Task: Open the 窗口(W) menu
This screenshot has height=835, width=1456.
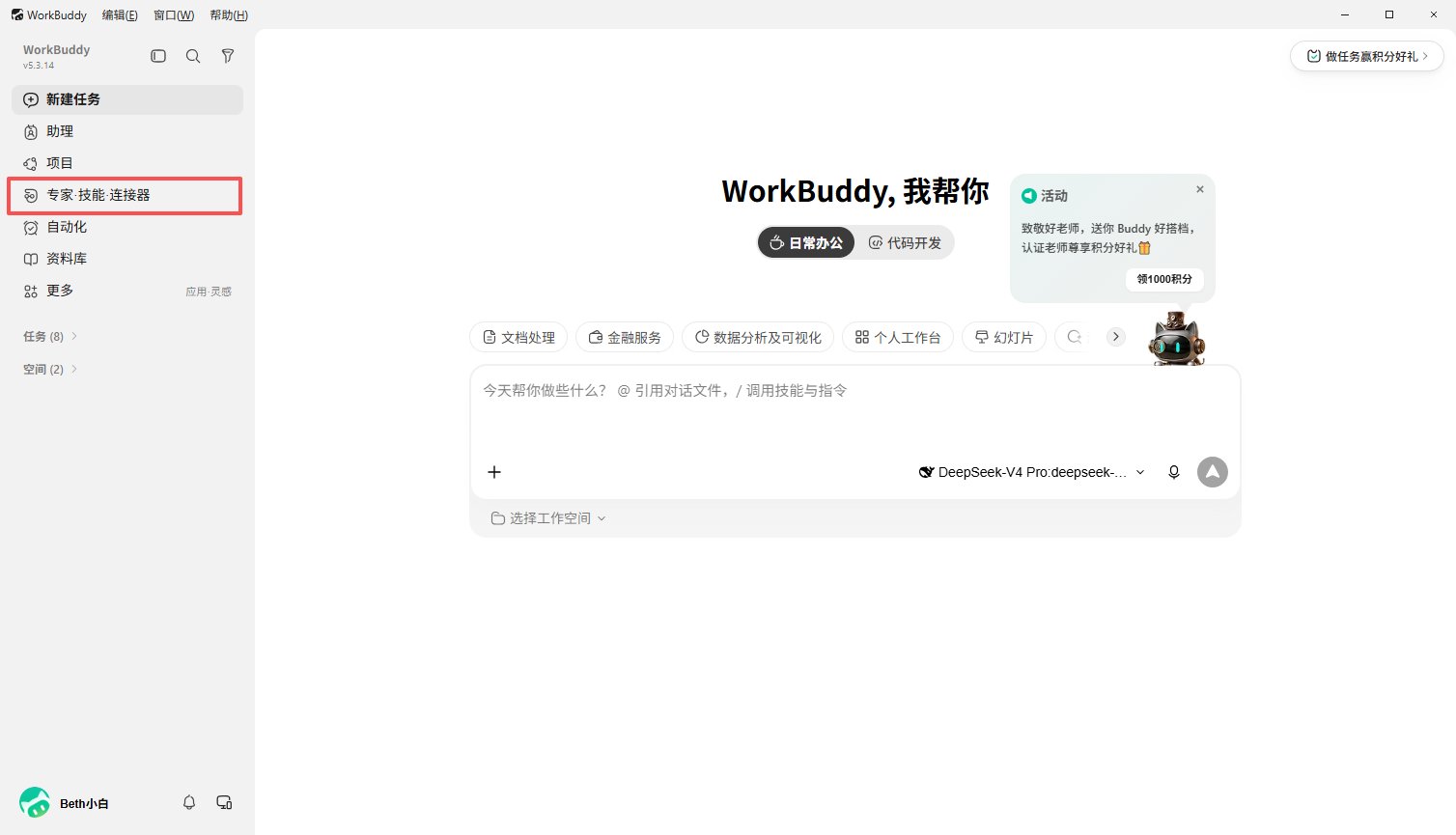Action: [174, 14]
